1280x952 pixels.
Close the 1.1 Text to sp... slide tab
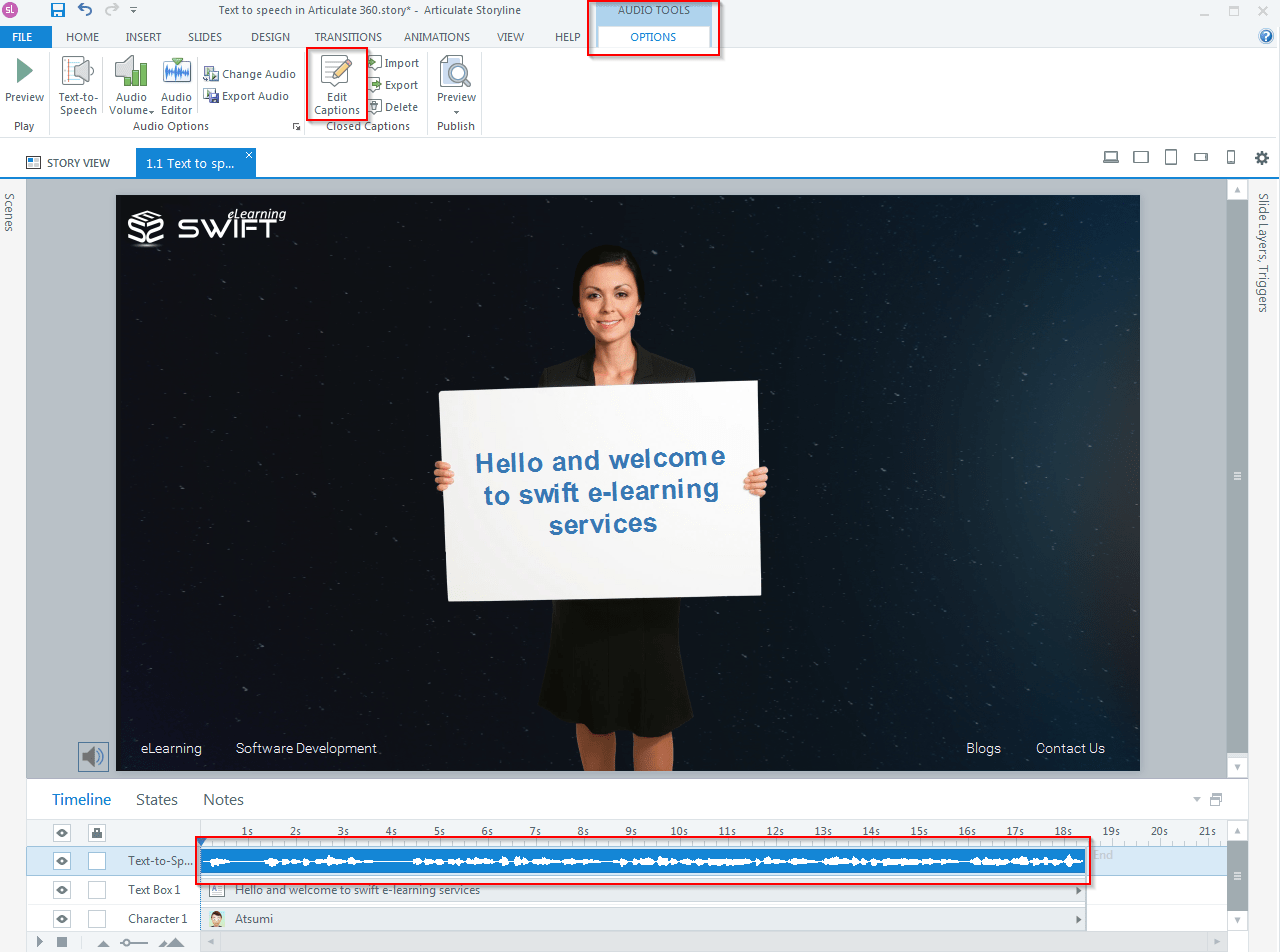[249, 155]
